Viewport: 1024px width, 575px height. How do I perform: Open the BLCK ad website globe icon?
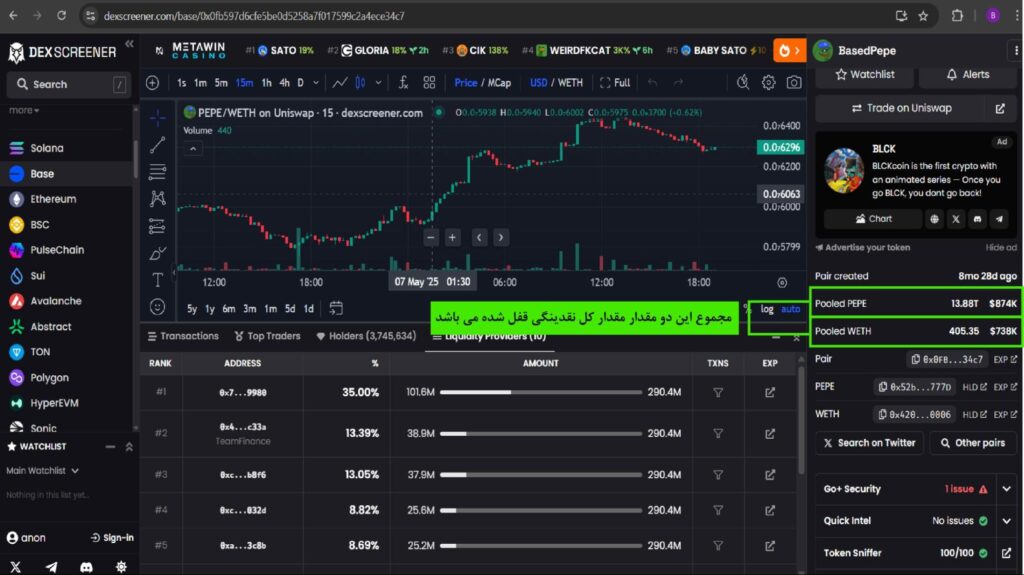[x=935, y=220]
